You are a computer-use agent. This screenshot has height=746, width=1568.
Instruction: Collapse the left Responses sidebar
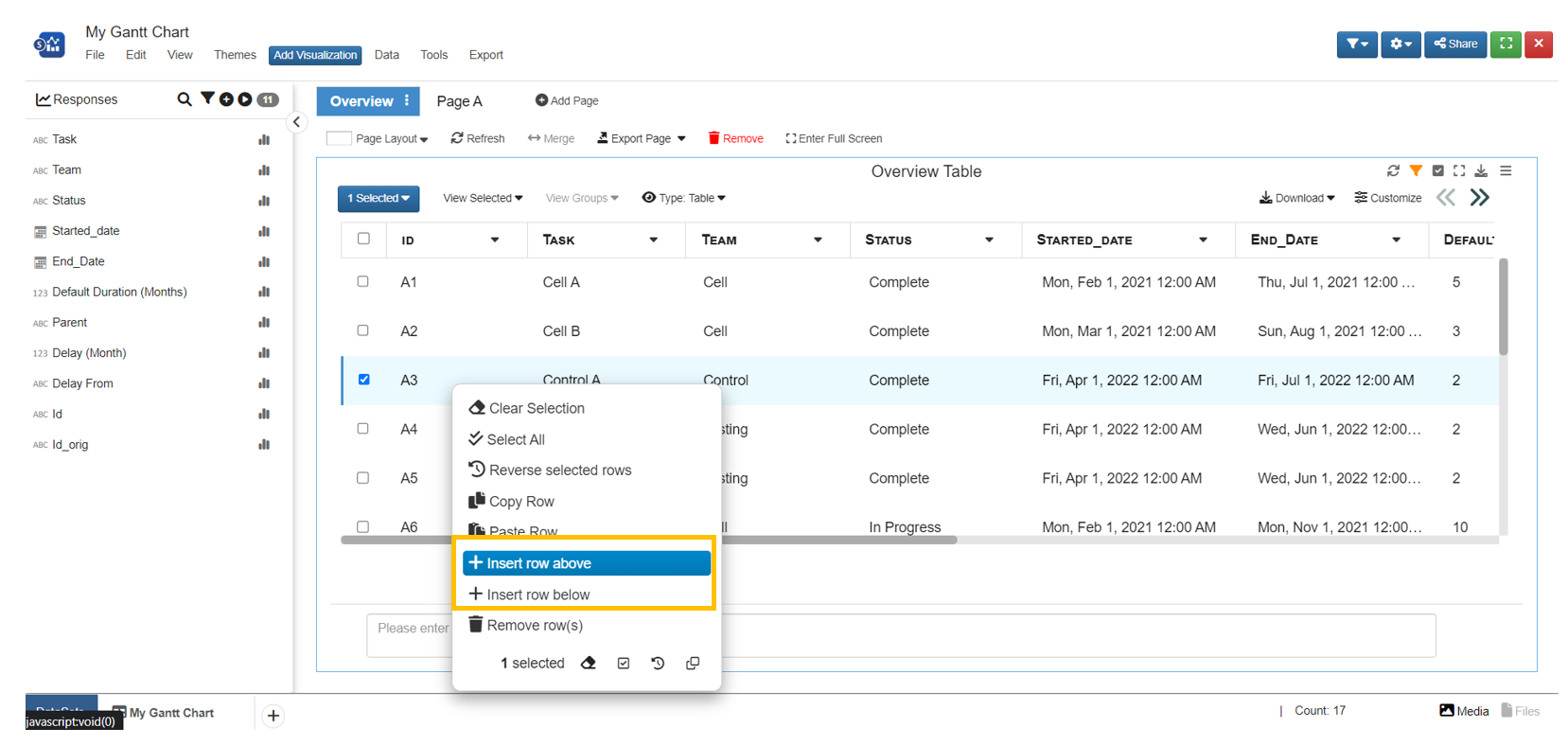point(297,122)
